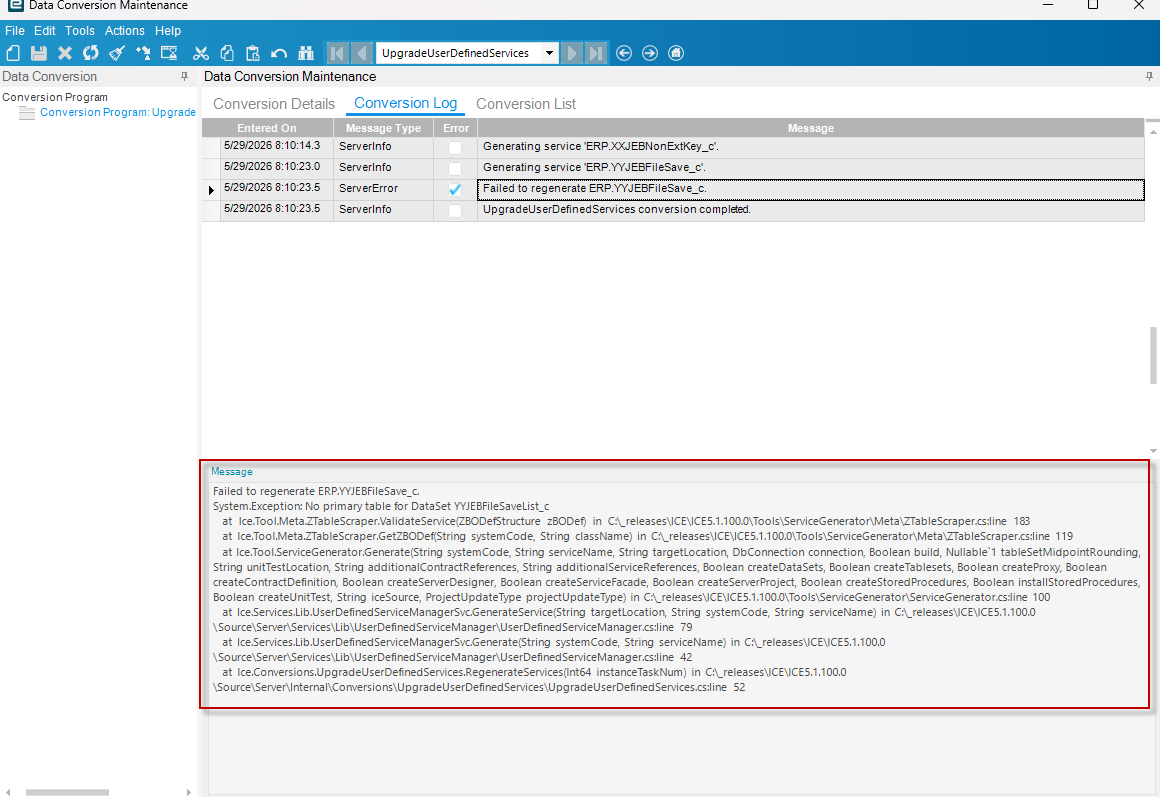Click tree panel scroll right arrow
1160x797 pixels.
click(x=189, y=792)
